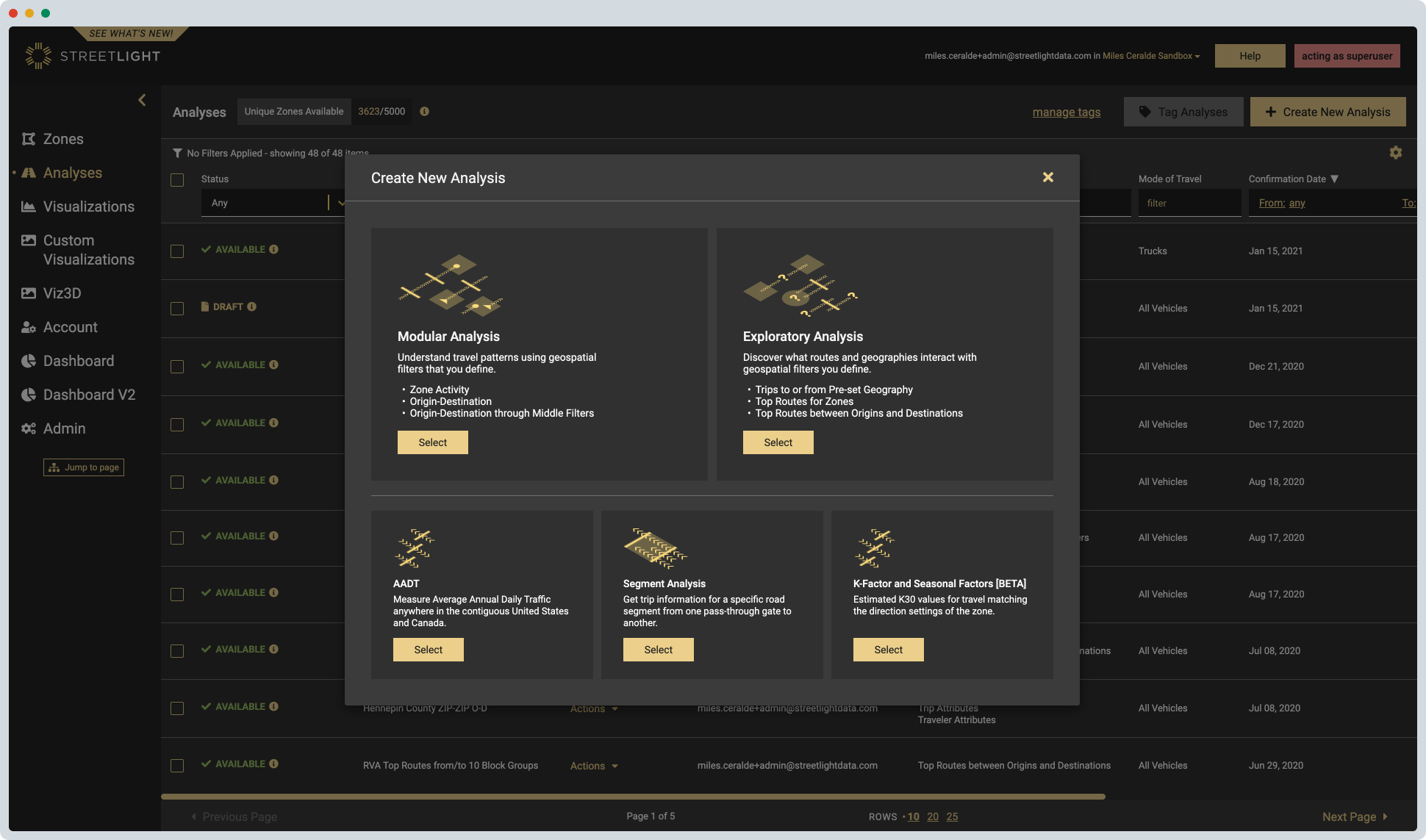The height and width of the screenshot is (840, 1426).
Task: Check the box for the Aug 18, 2020 row
Action: (177, 482)
